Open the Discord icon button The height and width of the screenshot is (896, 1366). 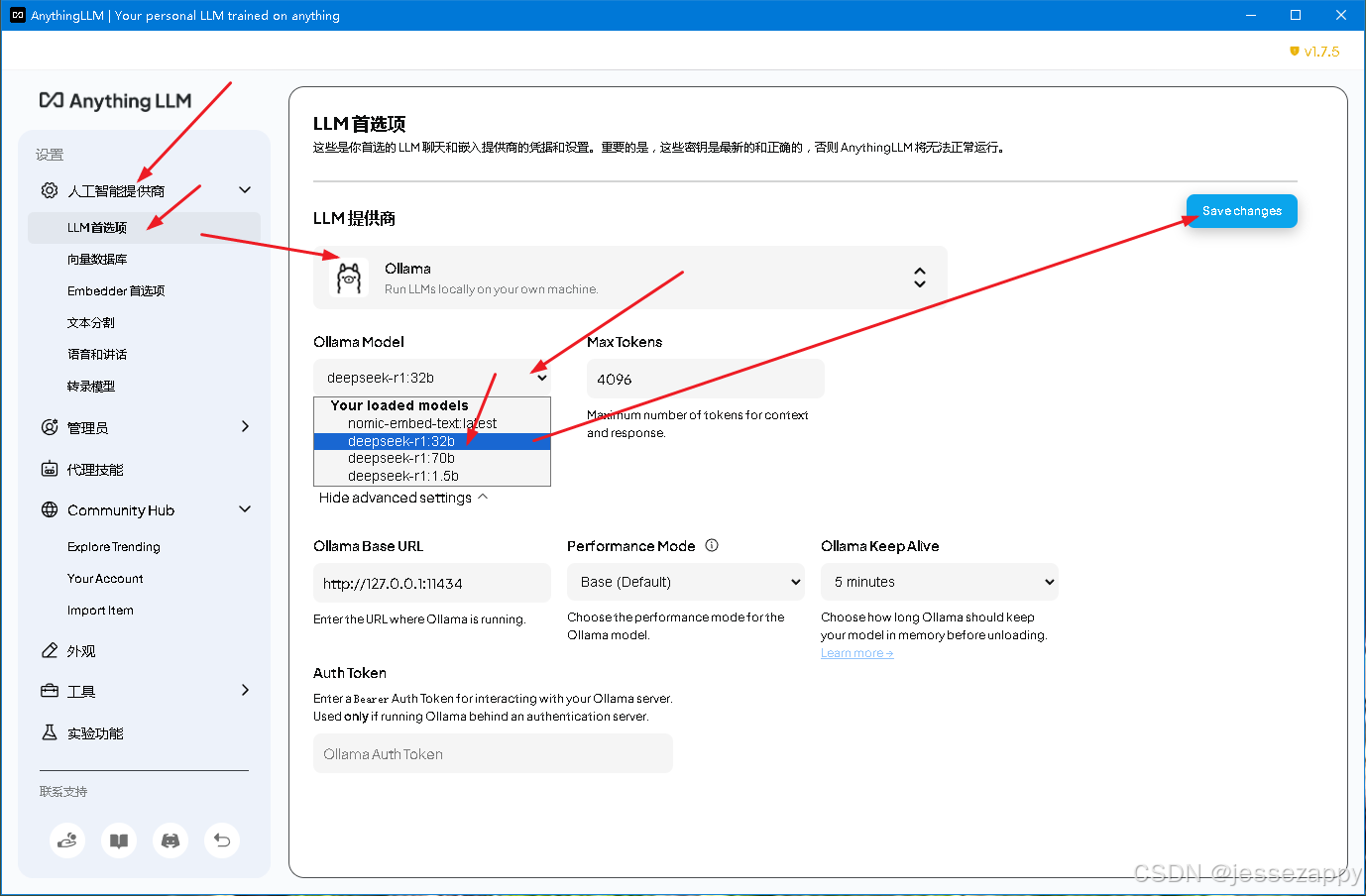point(171,840)
